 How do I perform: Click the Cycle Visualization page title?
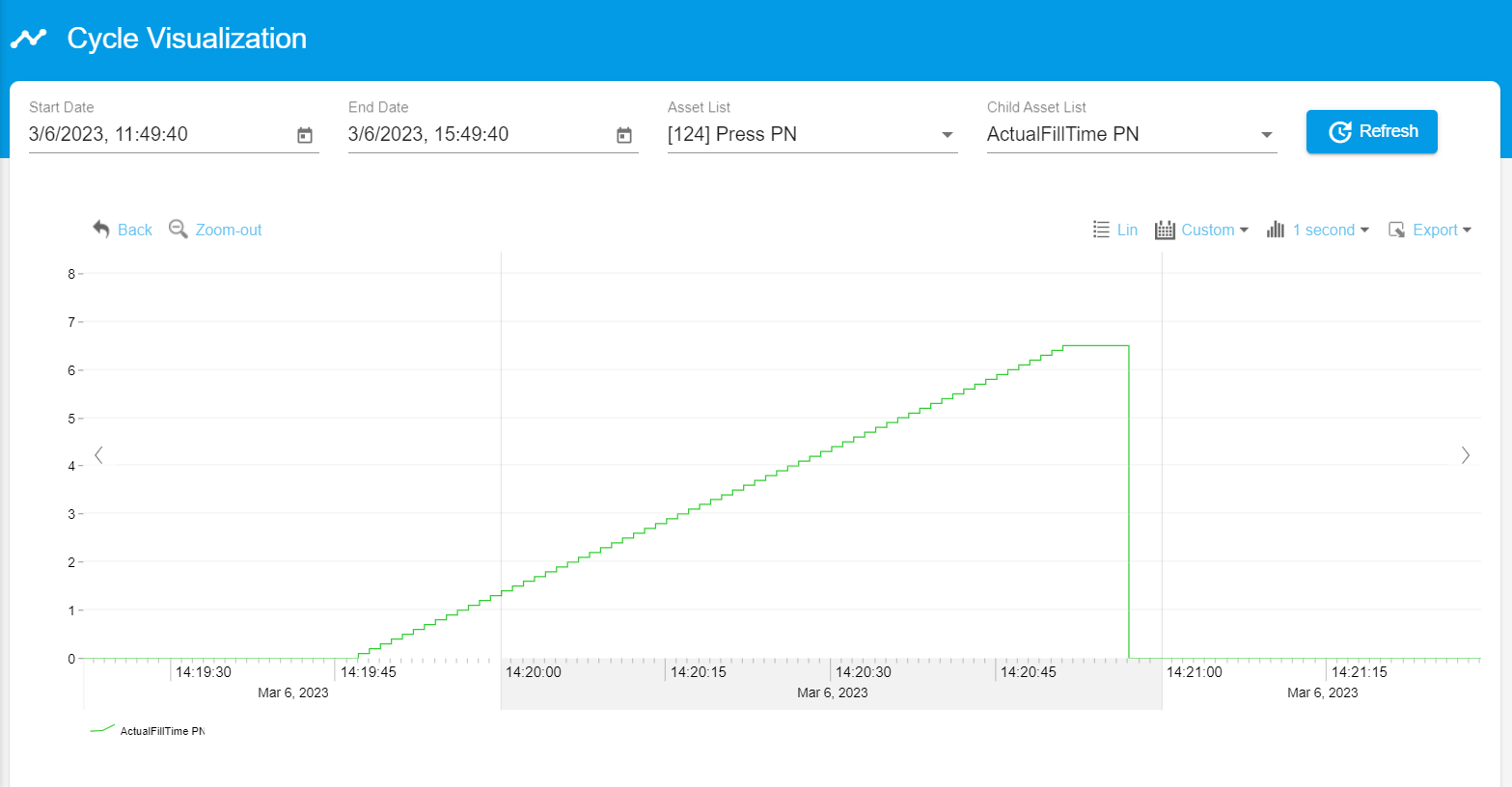click(187, 39)
